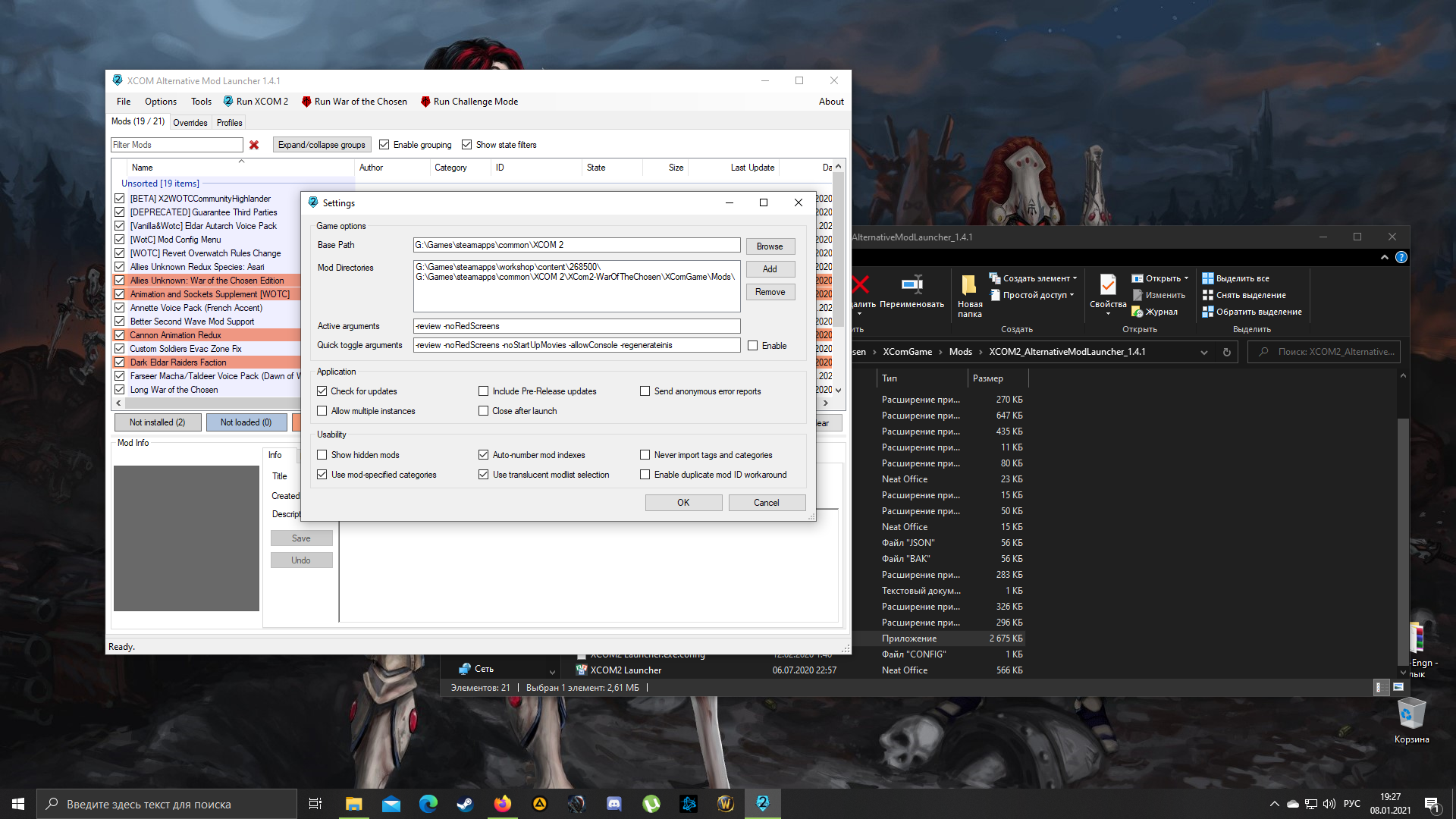This screenshot has width=1456, height=819.
Task: Click Select all (Выделить все) in Explorer
Action: click(1236, 278)
